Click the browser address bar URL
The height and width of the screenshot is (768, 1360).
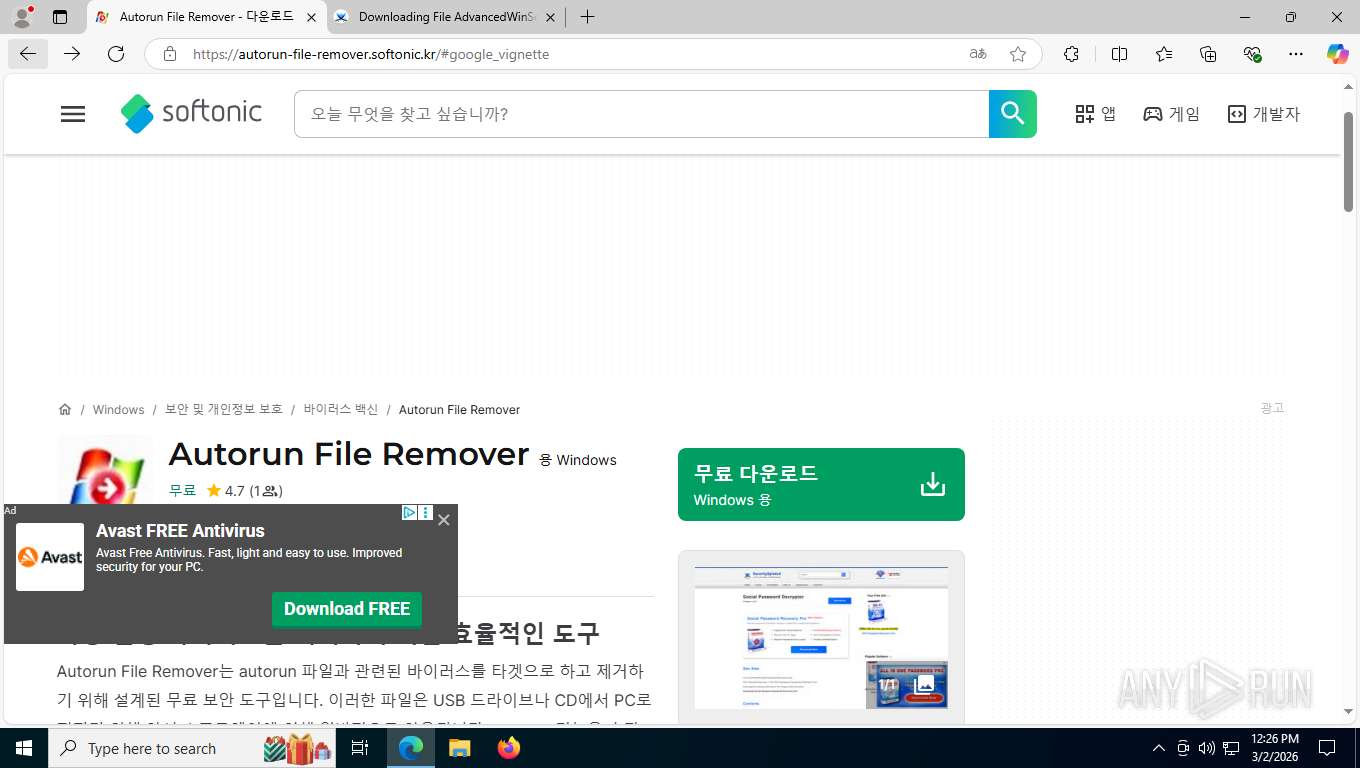[x=370, y=54]
